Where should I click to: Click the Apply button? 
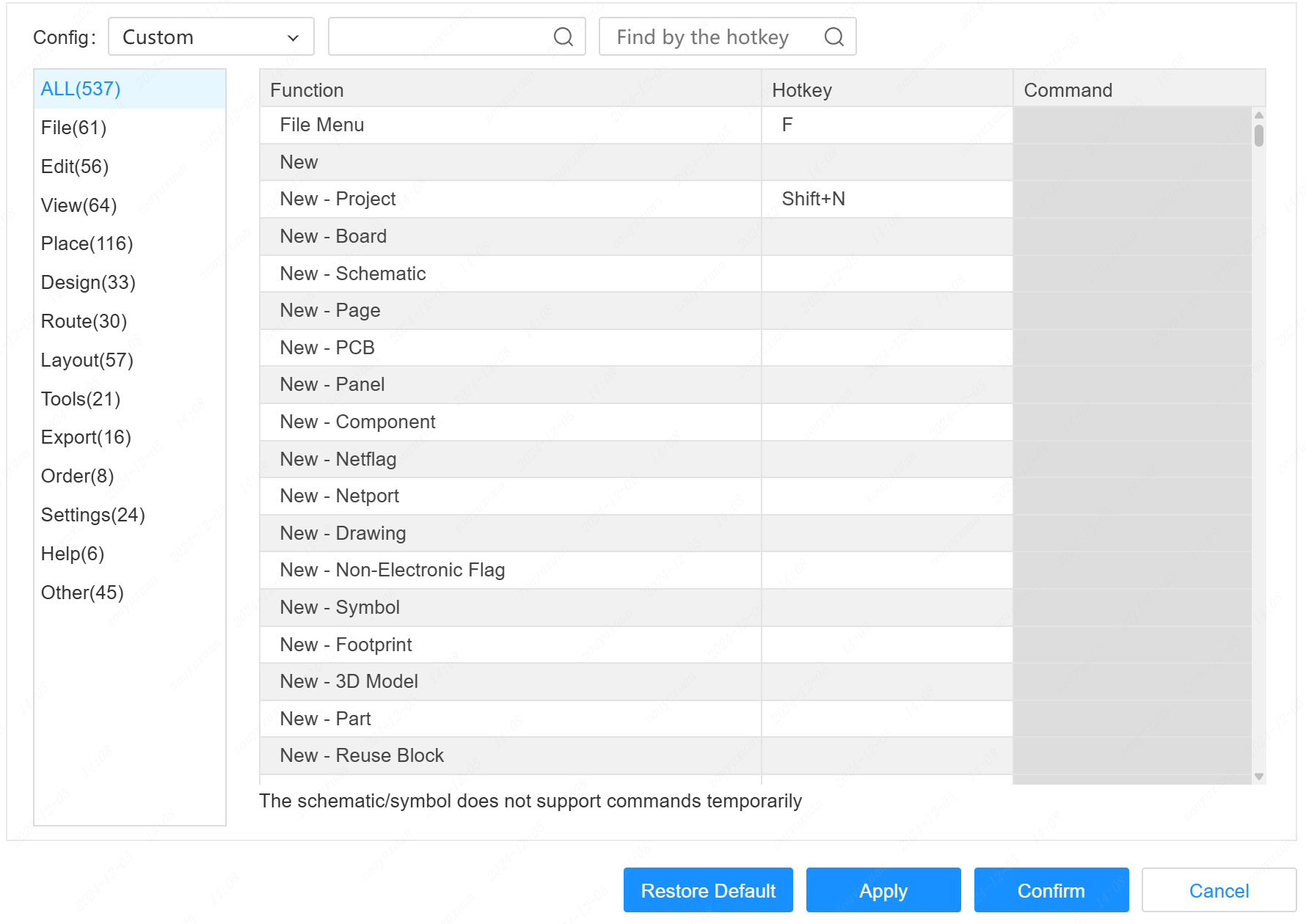883,890
